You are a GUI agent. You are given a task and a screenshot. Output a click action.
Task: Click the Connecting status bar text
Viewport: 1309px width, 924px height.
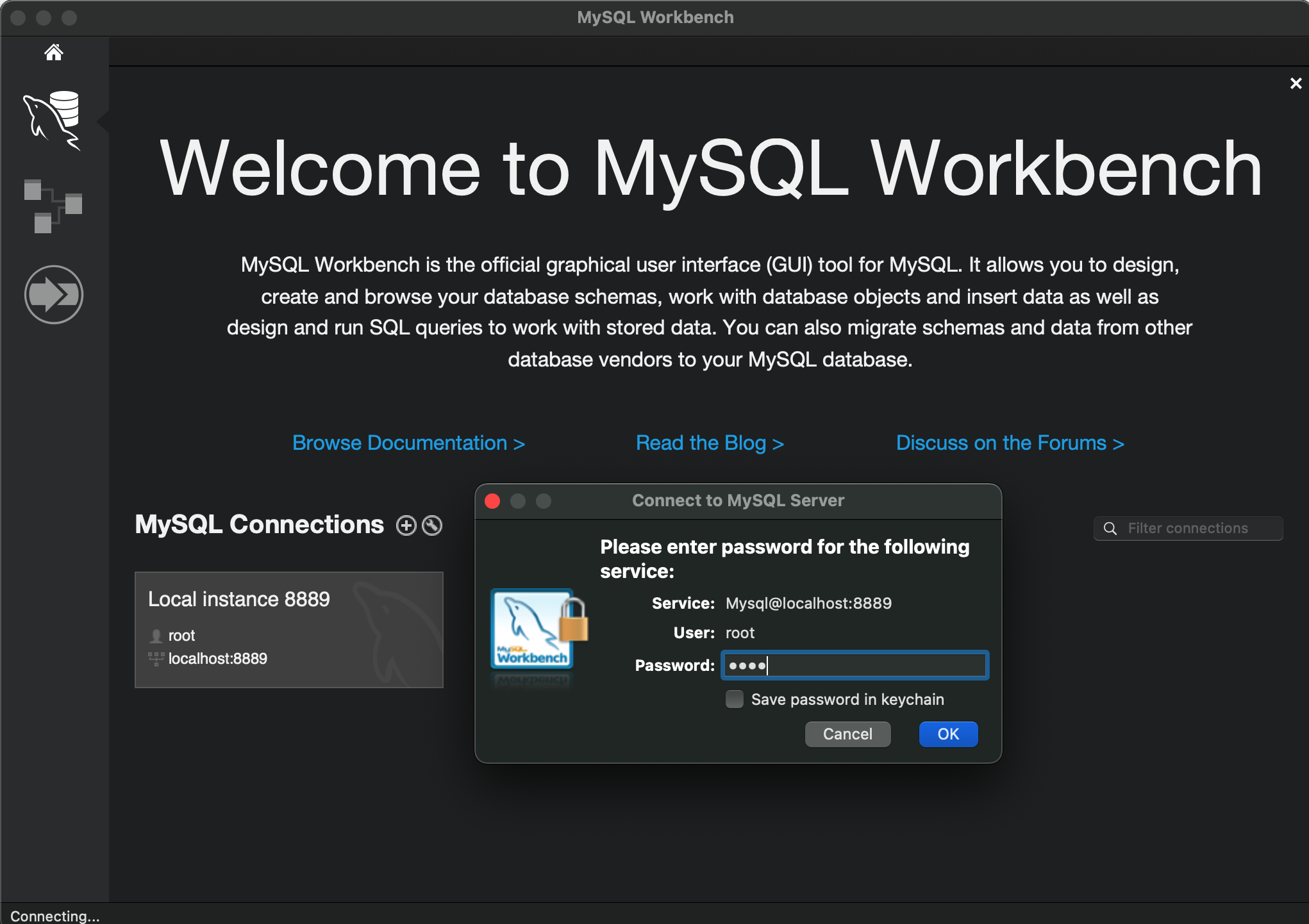pos(55,916)
